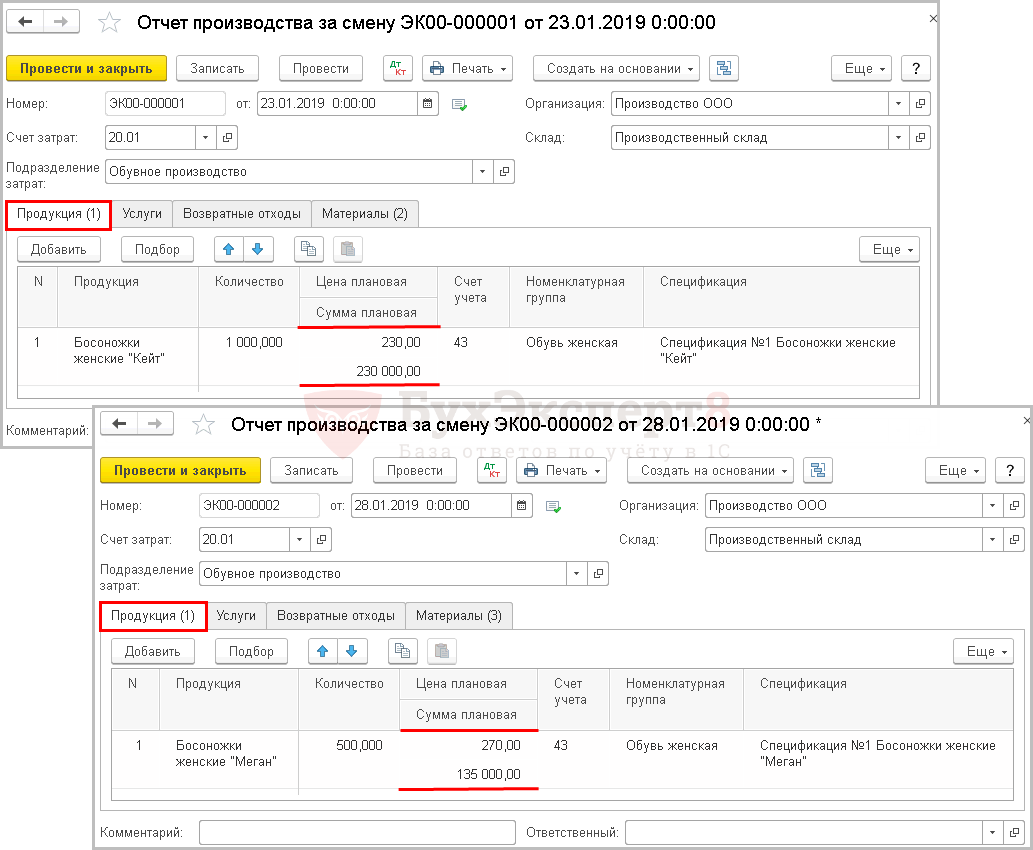Open the Печать dropdown in report ЭК00-000002
Image resolution: width=1033 pixels, height=850 pixels.
(x=561, y=470)
